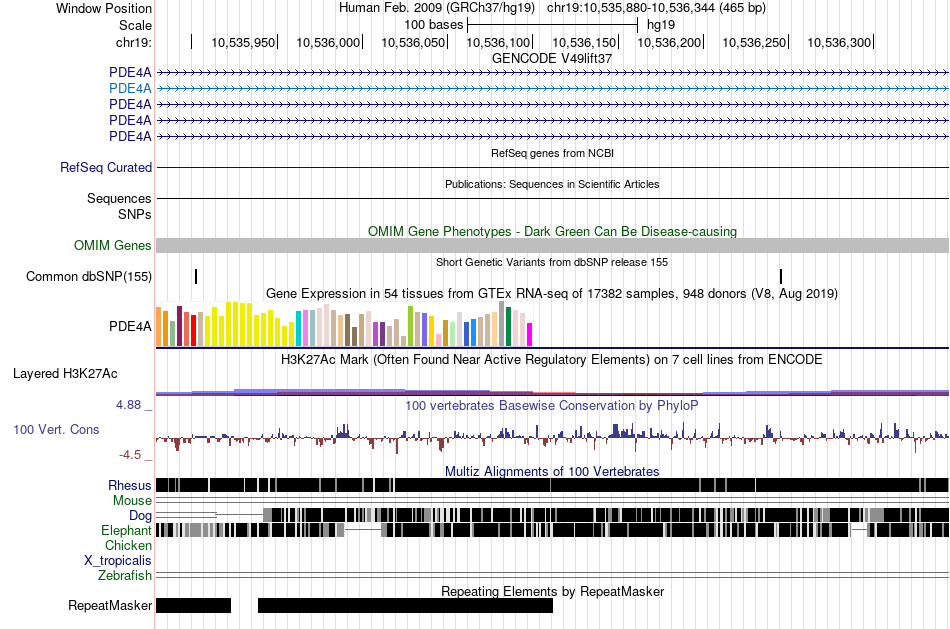Open Repeating Elements by RepeatMasker title
This screenshot has height=629, width=950.
552,591
